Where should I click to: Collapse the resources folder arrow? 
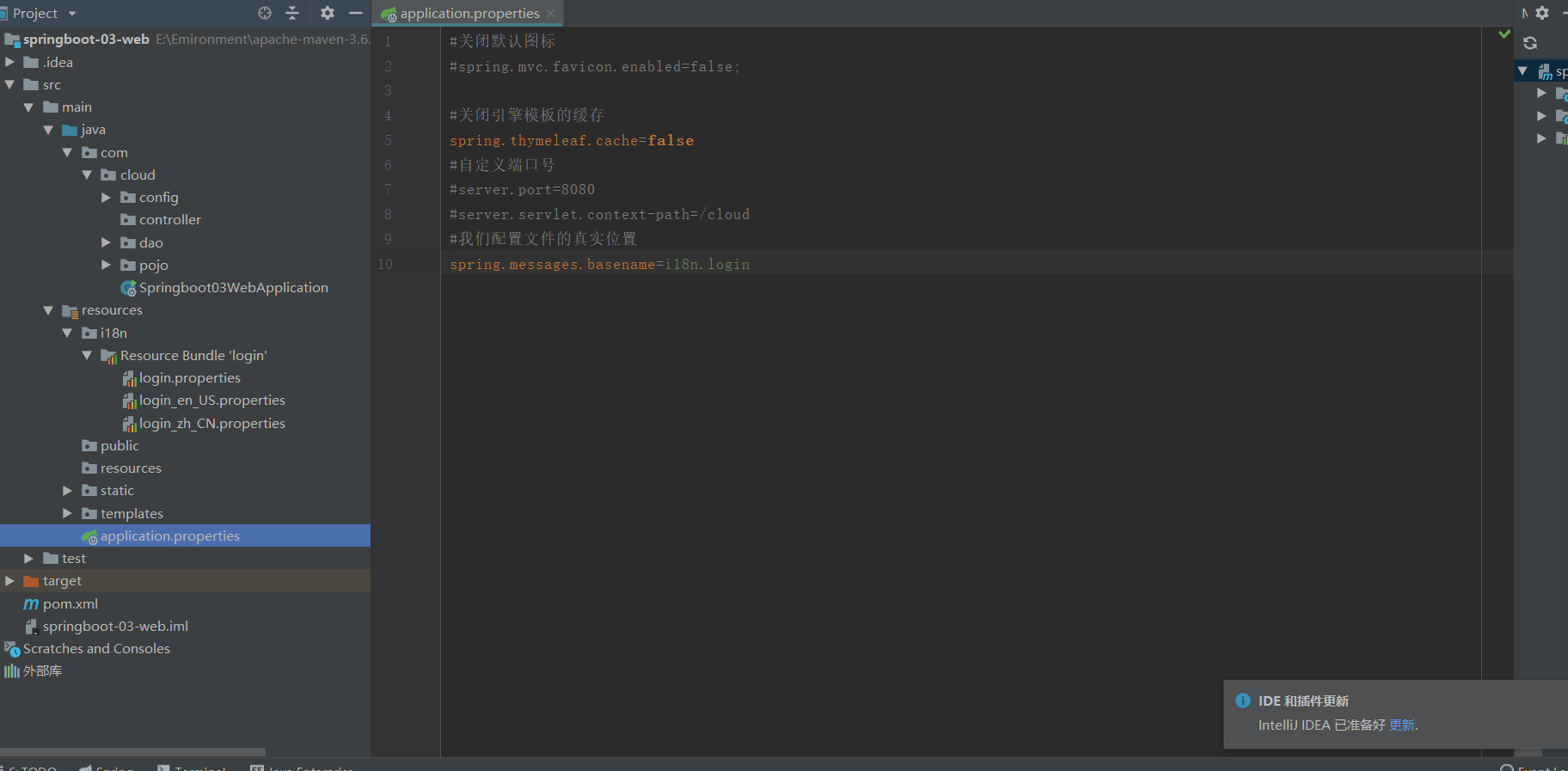[48, 310]
